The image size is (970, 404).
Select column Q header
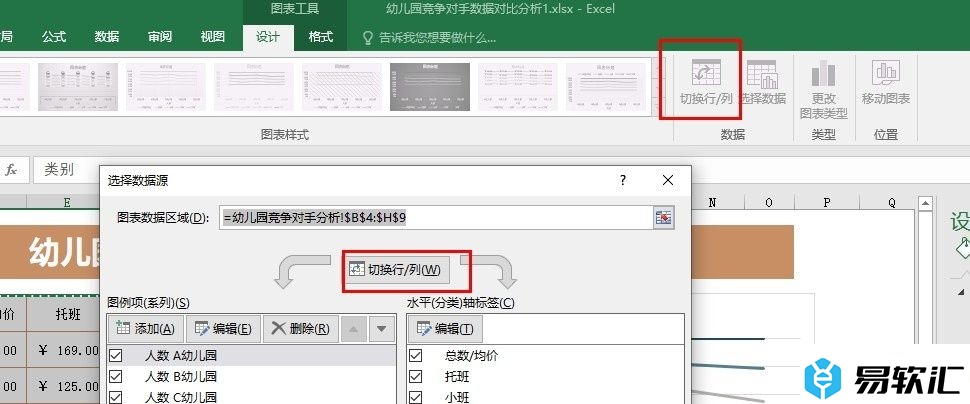coord(891,202)
